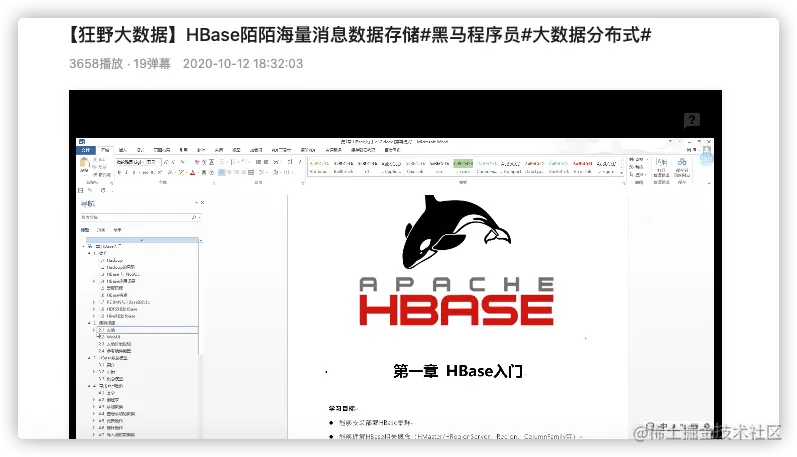Viewport: 797px width, 457px height.
Task: Toggle Bold formatting in the ribbon
Action: coord(119,172)
